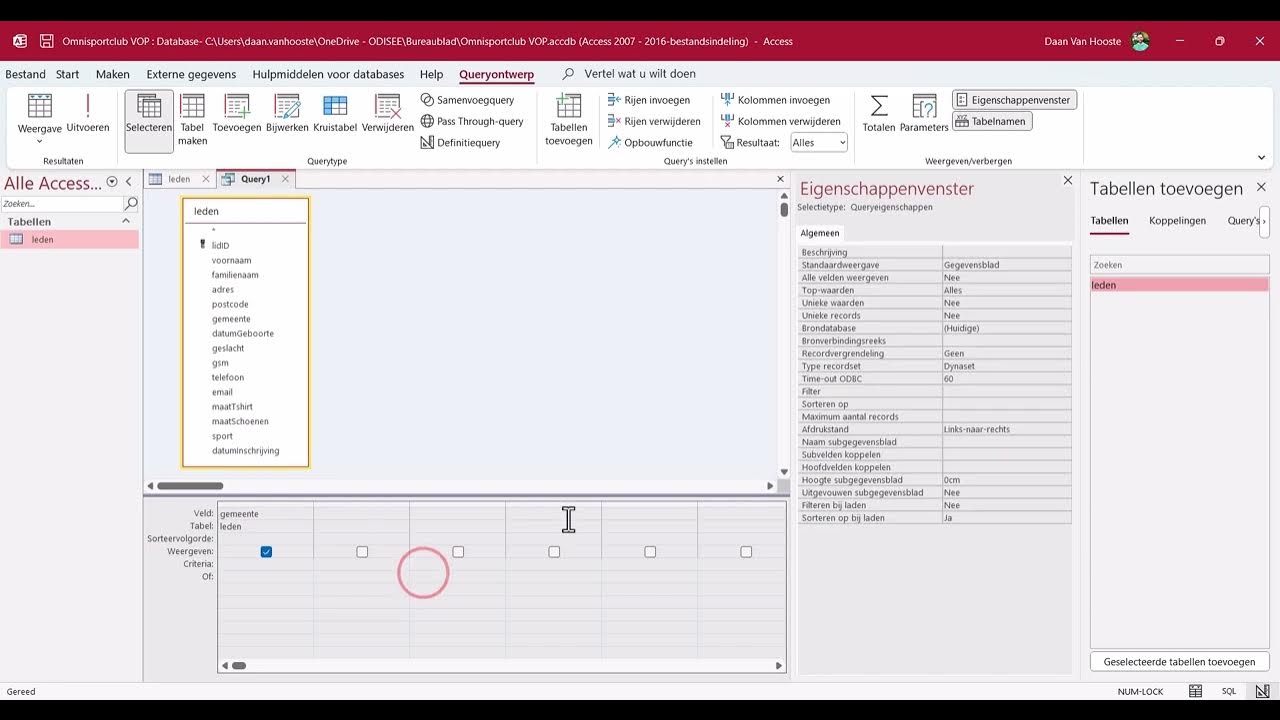The height and width of the screenshot is (720, 1280).
Task: Select the familienaam field in leden
Action: pos(235,275)
